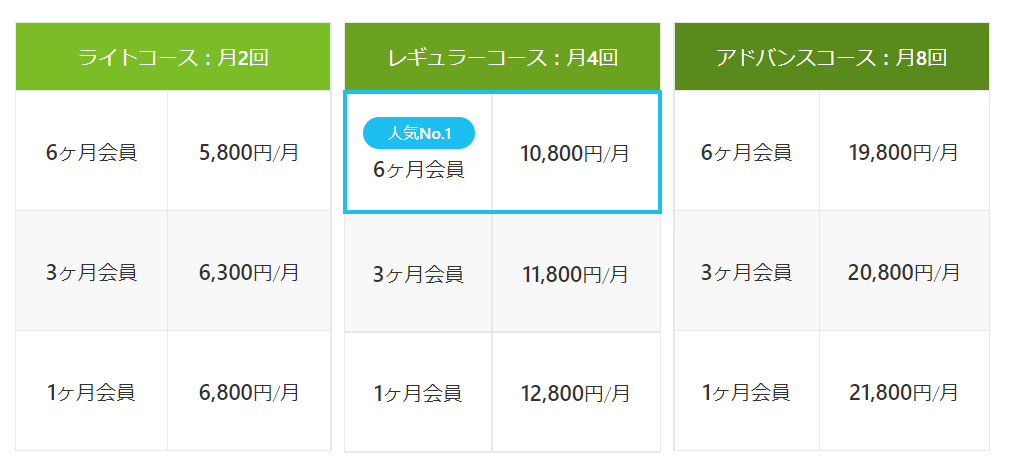This screenshot has height=474, width=1015.
Task: Choose the 20,800円/月 price cell
Action: point(904,271)
